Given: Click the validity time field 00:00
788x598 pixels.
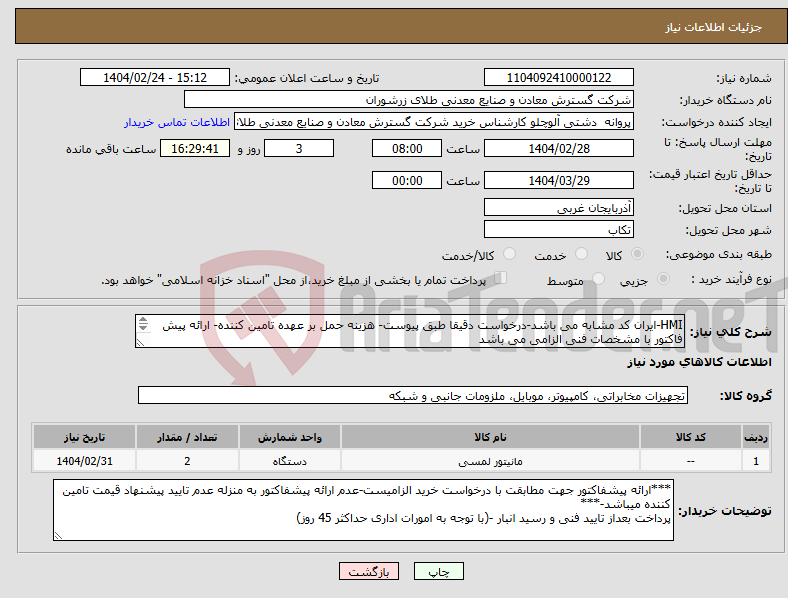Looking at the screenshot, I should pyautogui.click(x=407, y=180).
